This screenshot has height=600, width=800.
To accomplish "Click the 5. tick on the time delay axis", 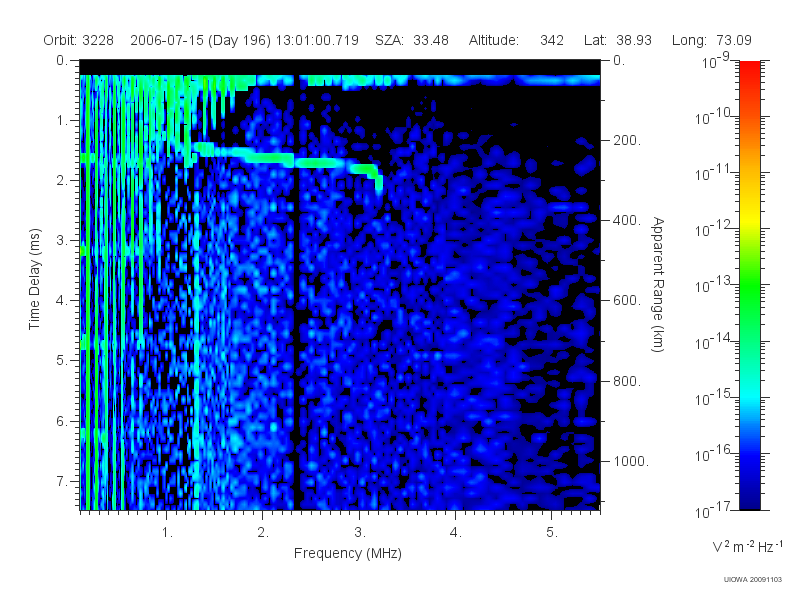I will click(x=61, y=360).
